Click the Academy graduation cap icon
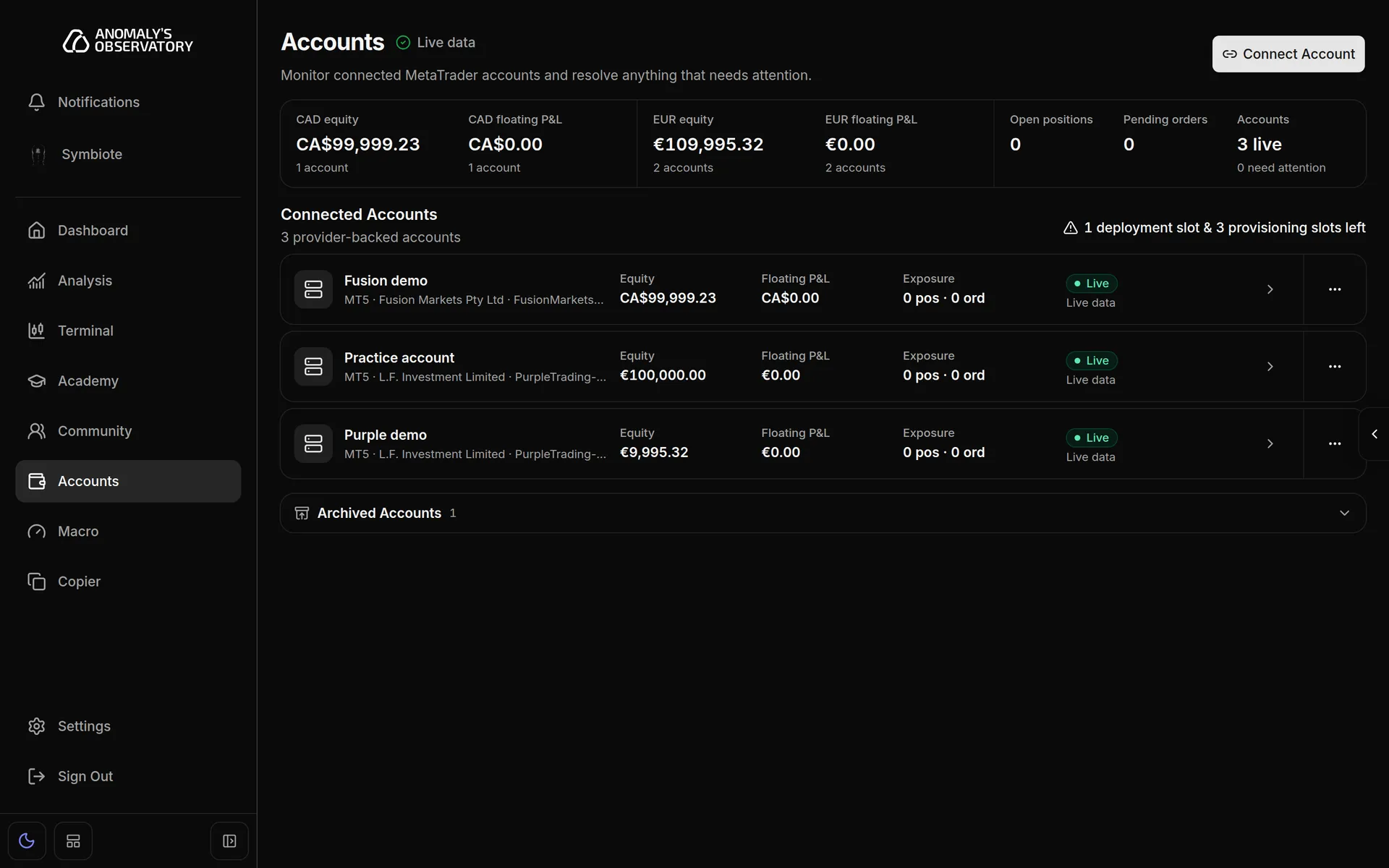 point(36,380)
